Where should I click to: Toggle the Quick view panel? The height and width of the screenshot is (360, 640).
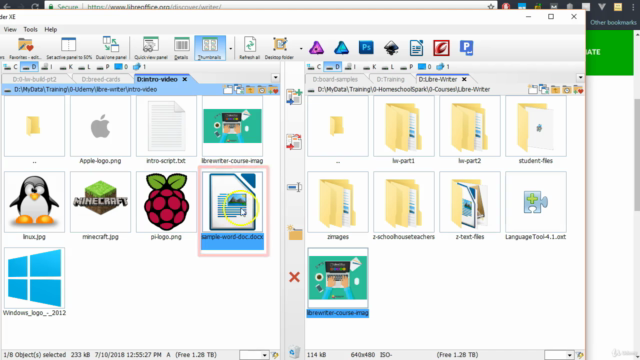coord(151,49)
